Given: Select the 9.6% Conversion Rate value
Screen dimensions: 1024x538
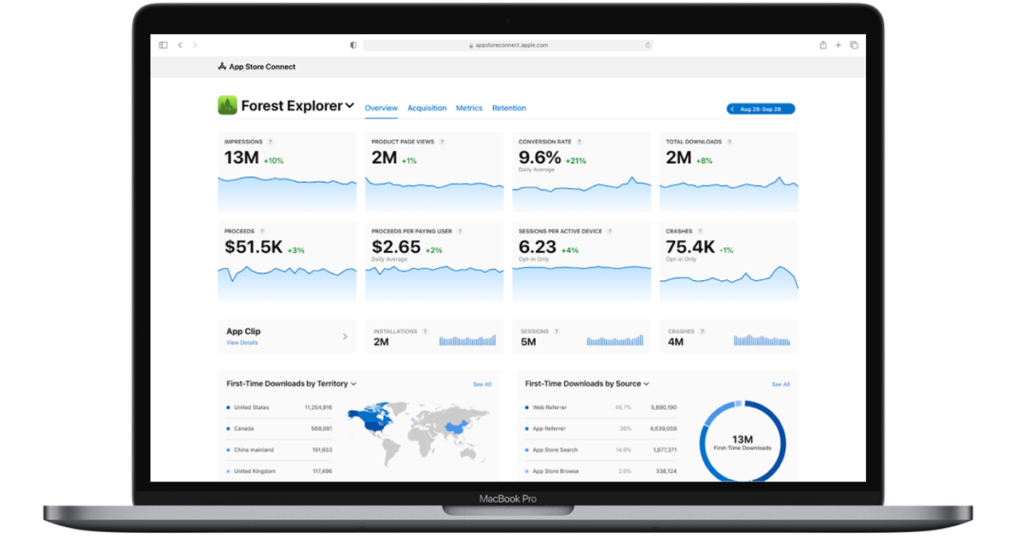Looking at the screenshot, I should [539, 158].
